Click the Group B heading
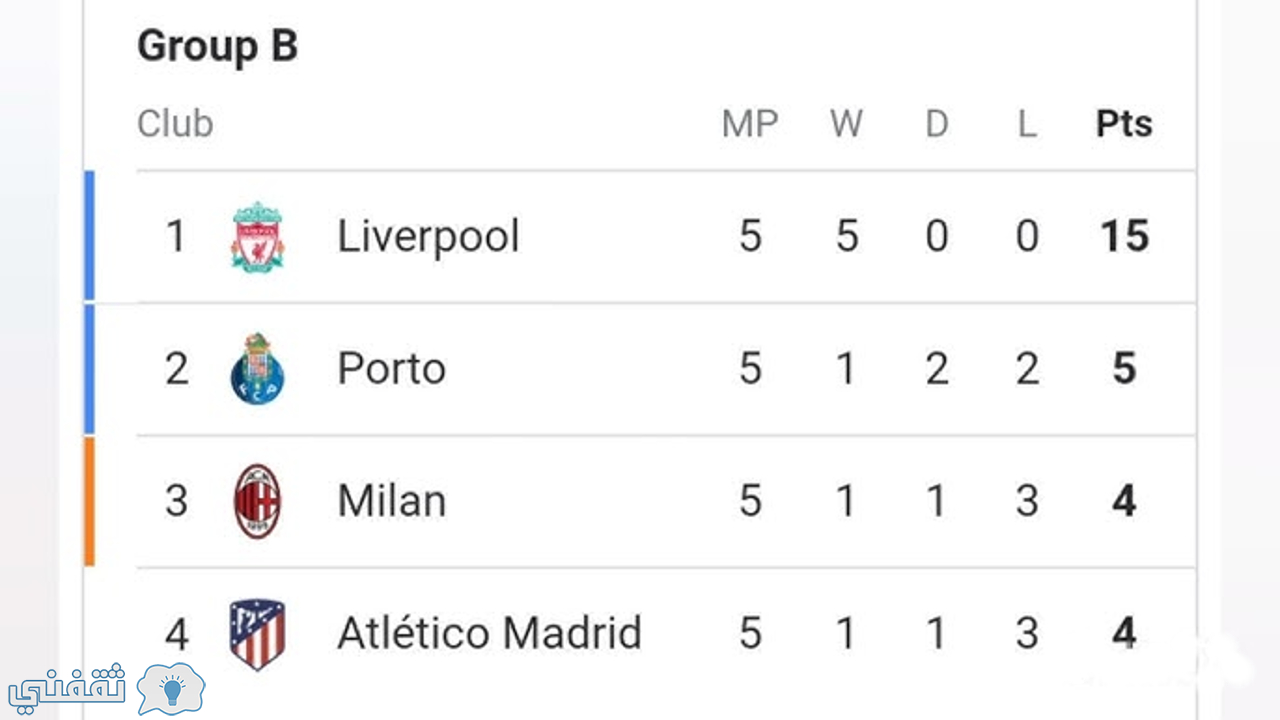This screenshot has width=1280, height=720. [217, 46]
